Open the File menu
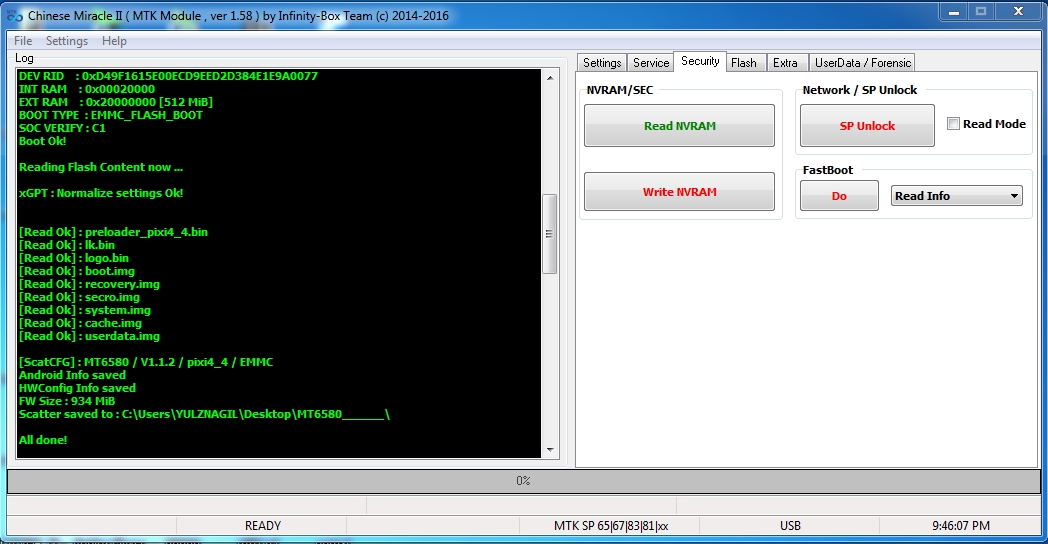The width and height of the screenshot is (1048, 544). [x=23, y=41]
